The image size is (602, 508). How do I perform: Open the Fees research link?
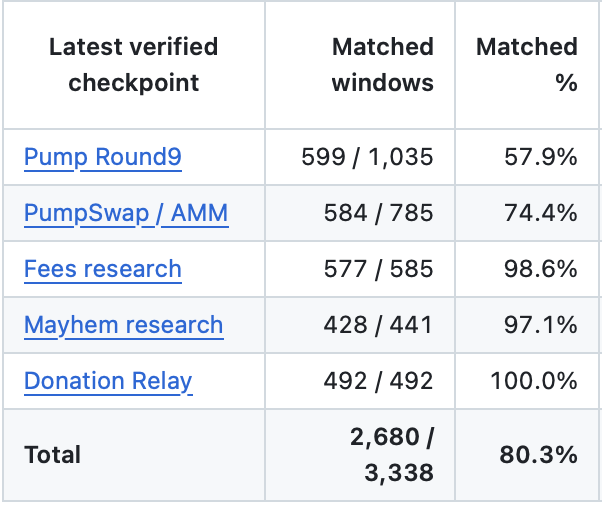103,268
